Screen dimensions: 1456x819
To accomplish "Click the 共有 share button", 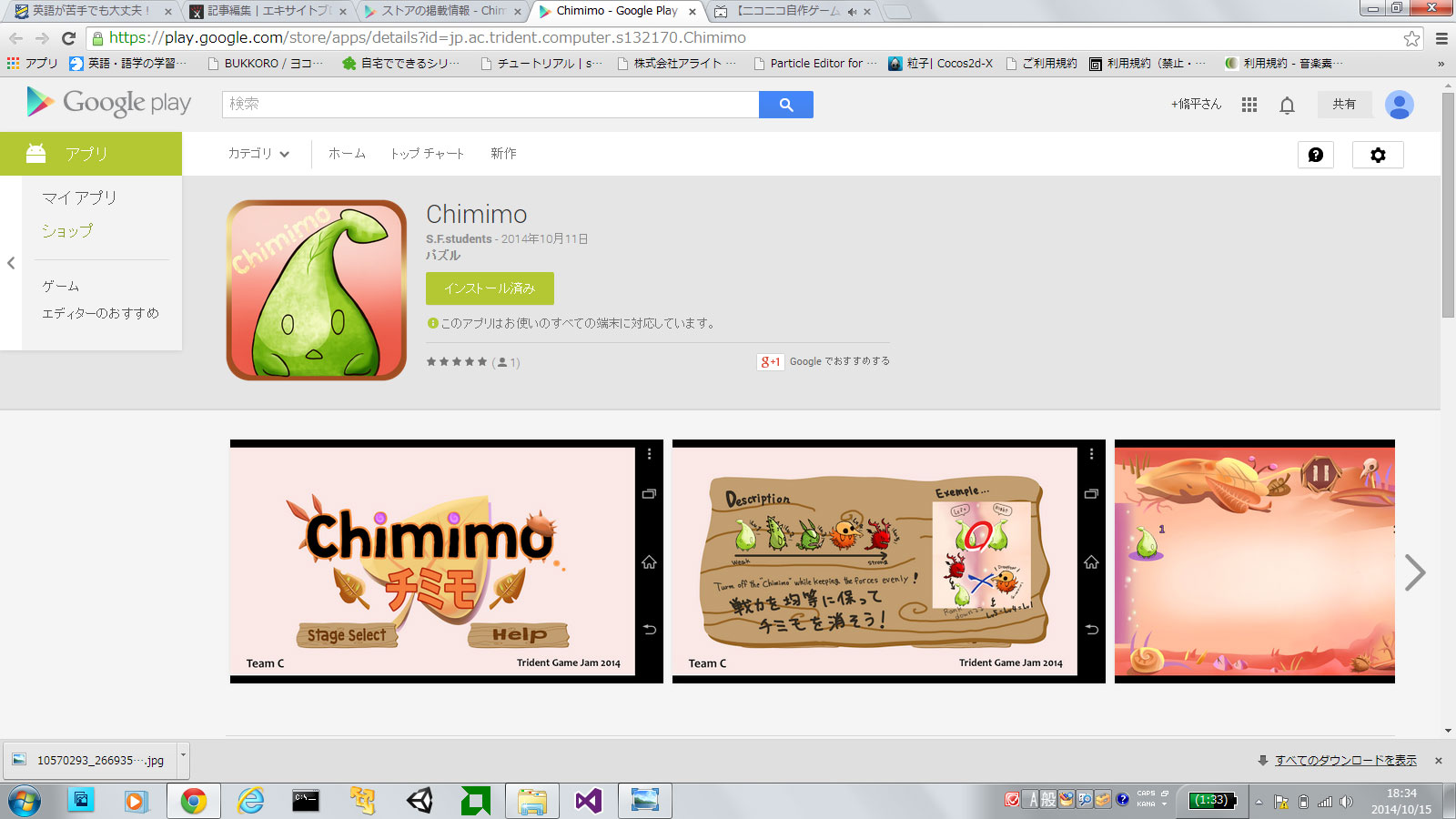I will [x=1344, y=105].
